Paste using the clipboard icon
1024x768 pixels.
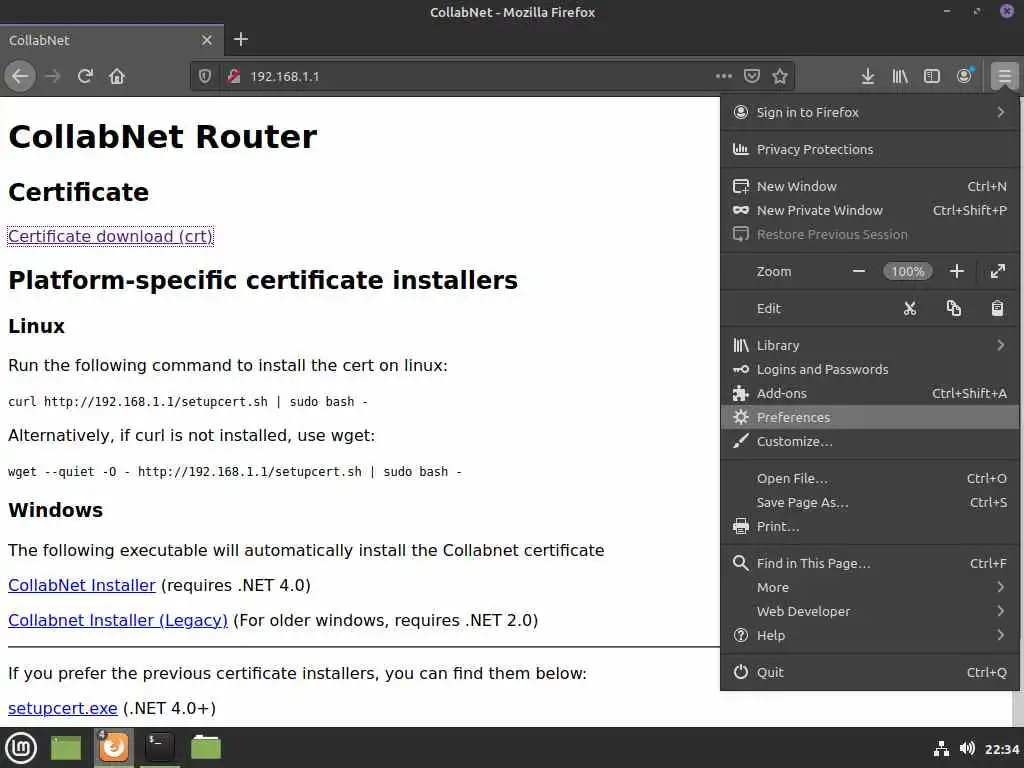[997, 308]
